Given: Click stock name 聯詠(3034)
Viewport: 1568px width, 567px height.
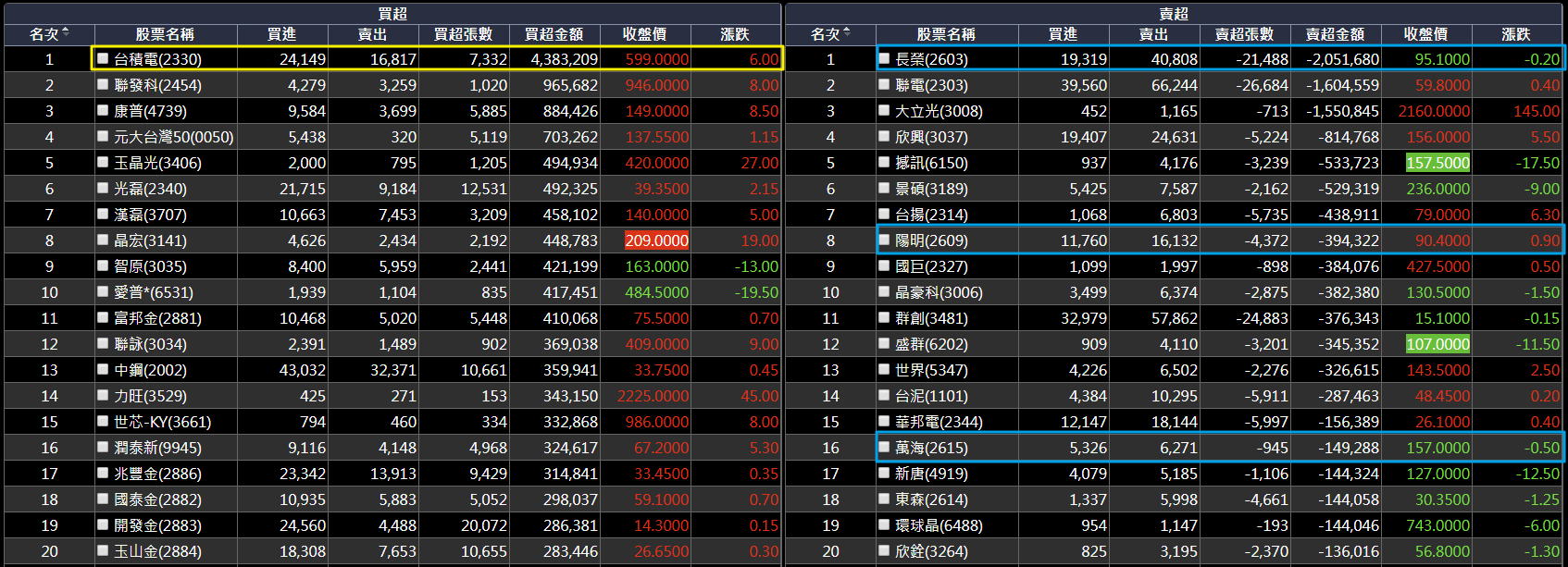Looking at the screenshot, I should click(x=150, y=343).
